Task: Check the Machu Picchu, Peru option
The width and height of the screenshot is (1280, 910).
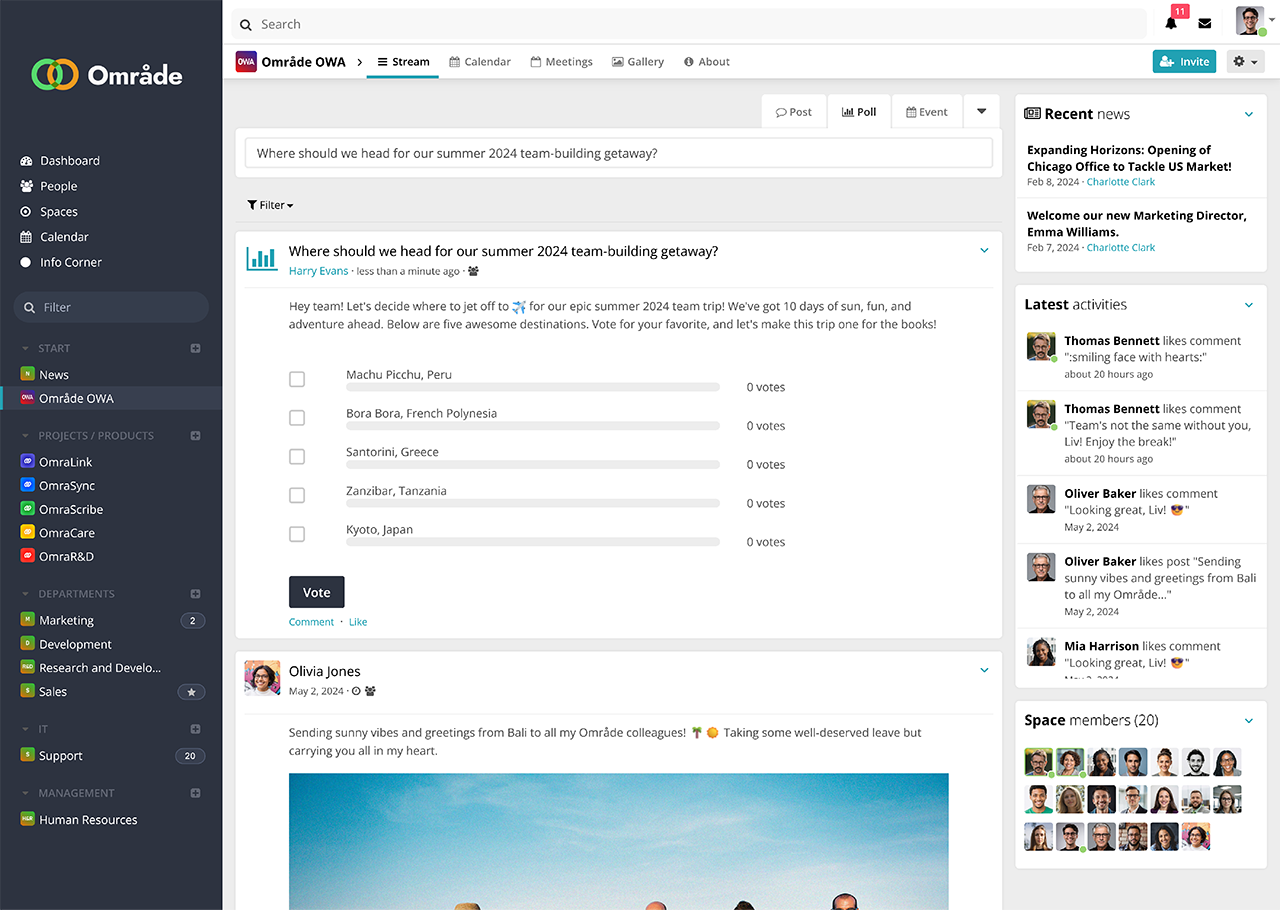Action: point(297,379)
